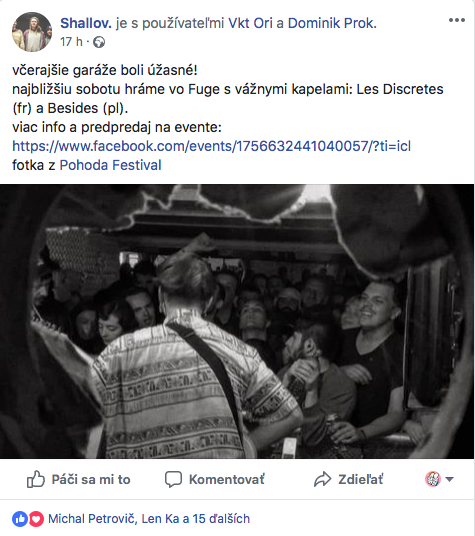Open Vkt Ori tagged profile
Screen dimensions: 475x536
[x=250, y=23]
